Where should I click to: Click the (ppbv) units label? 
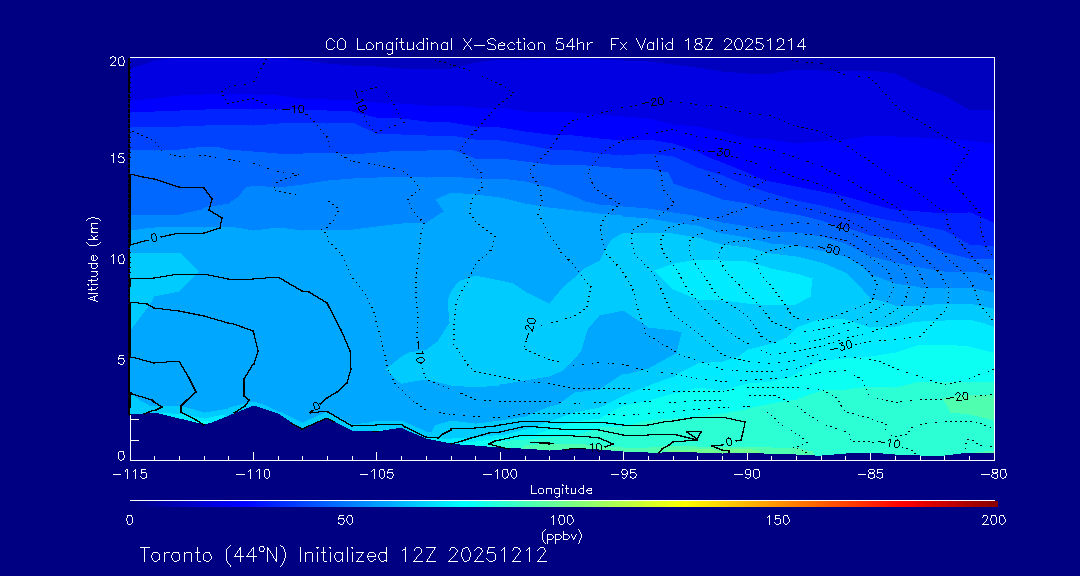pos(562,535)
